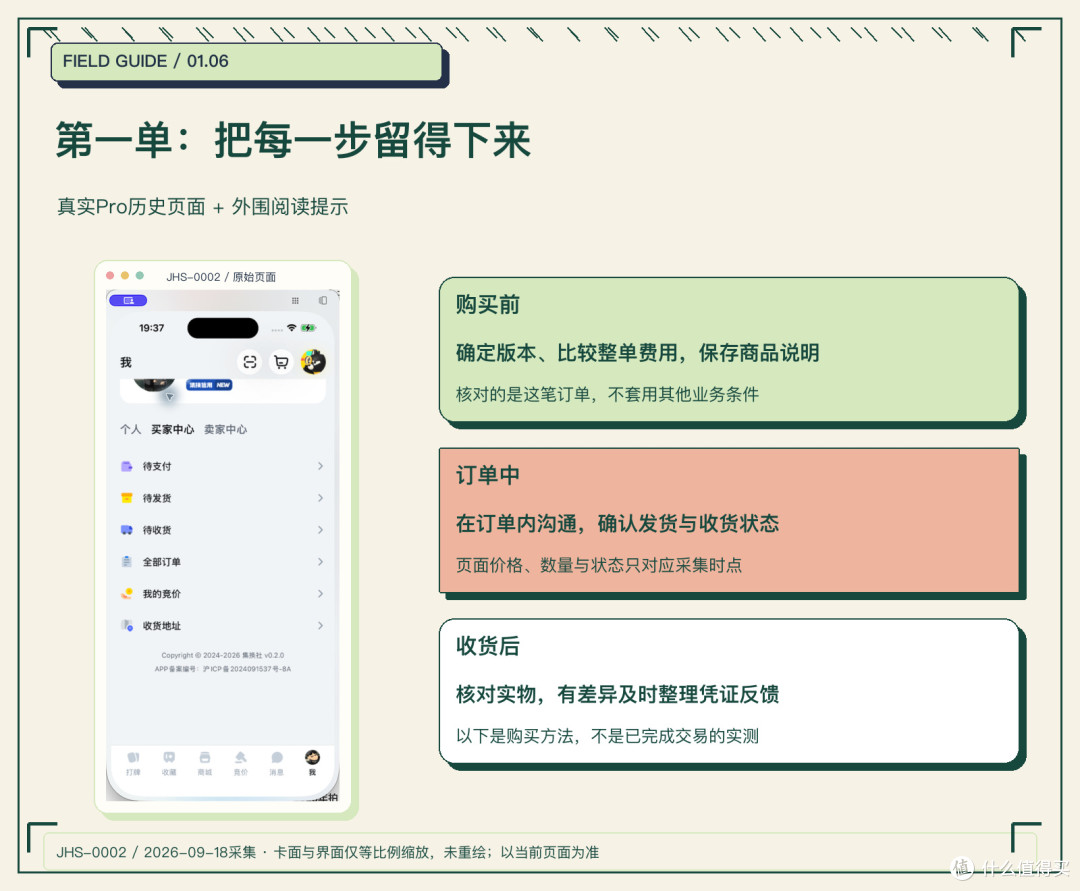
Task: Expand the 待收货 row chevron
Action: click(x=320, y=530)
